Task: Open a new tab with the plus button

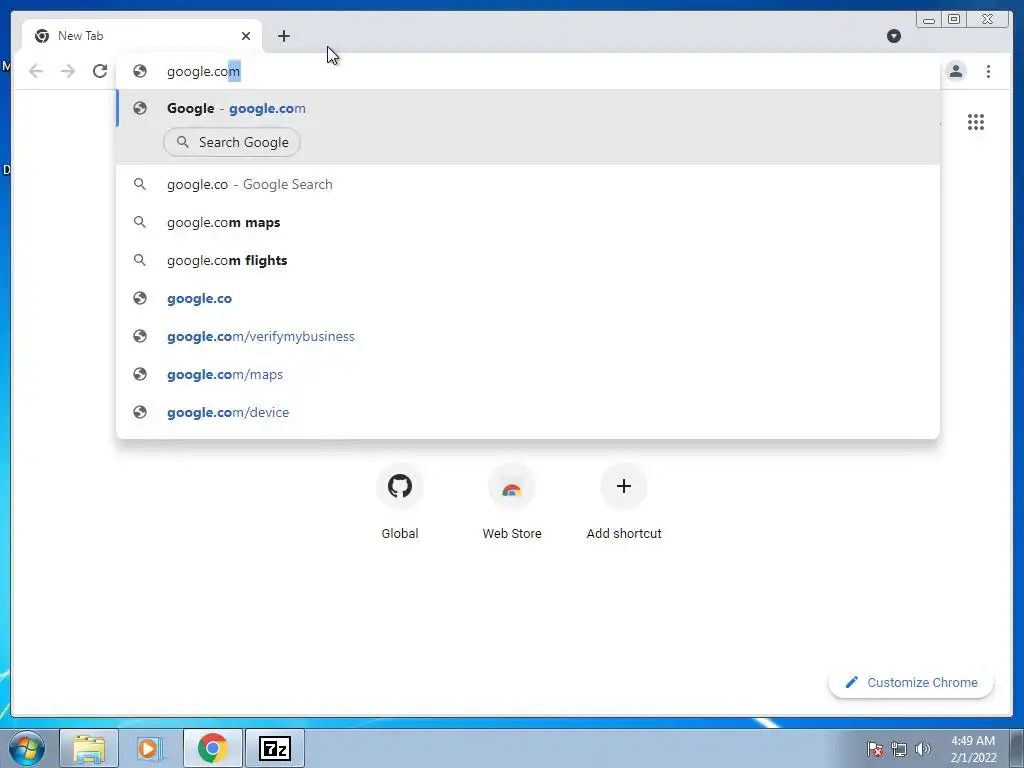Action: click(283, 36)
